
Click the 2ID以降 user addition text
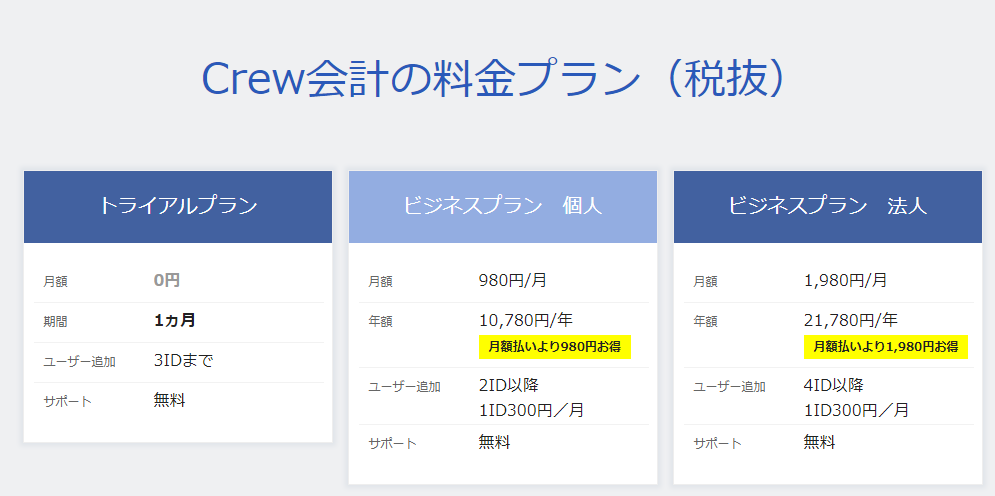tap(509, 384)
